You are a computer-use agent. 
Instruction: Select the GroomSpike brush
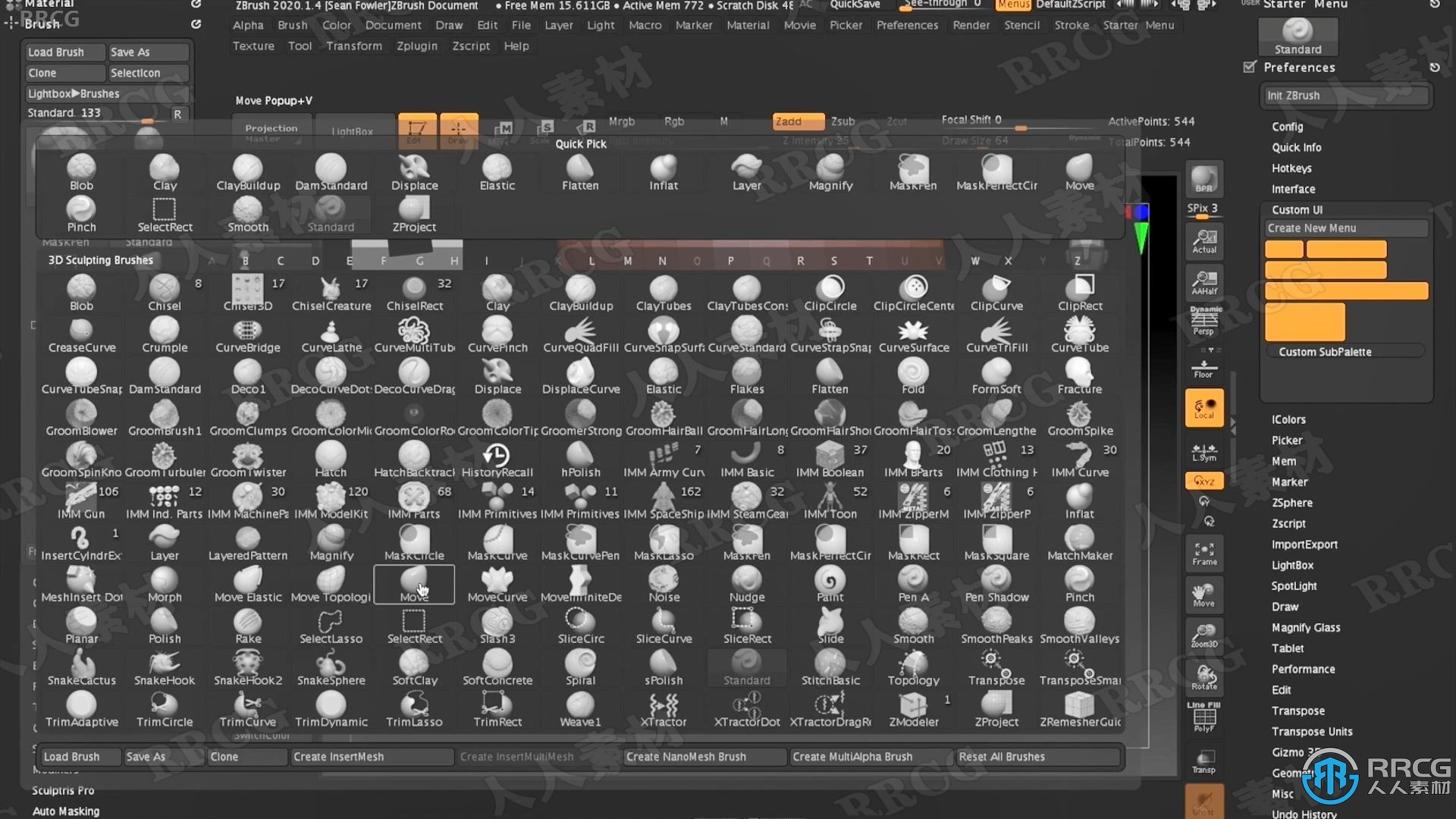pyautogui.click(x=1080, y=419)
